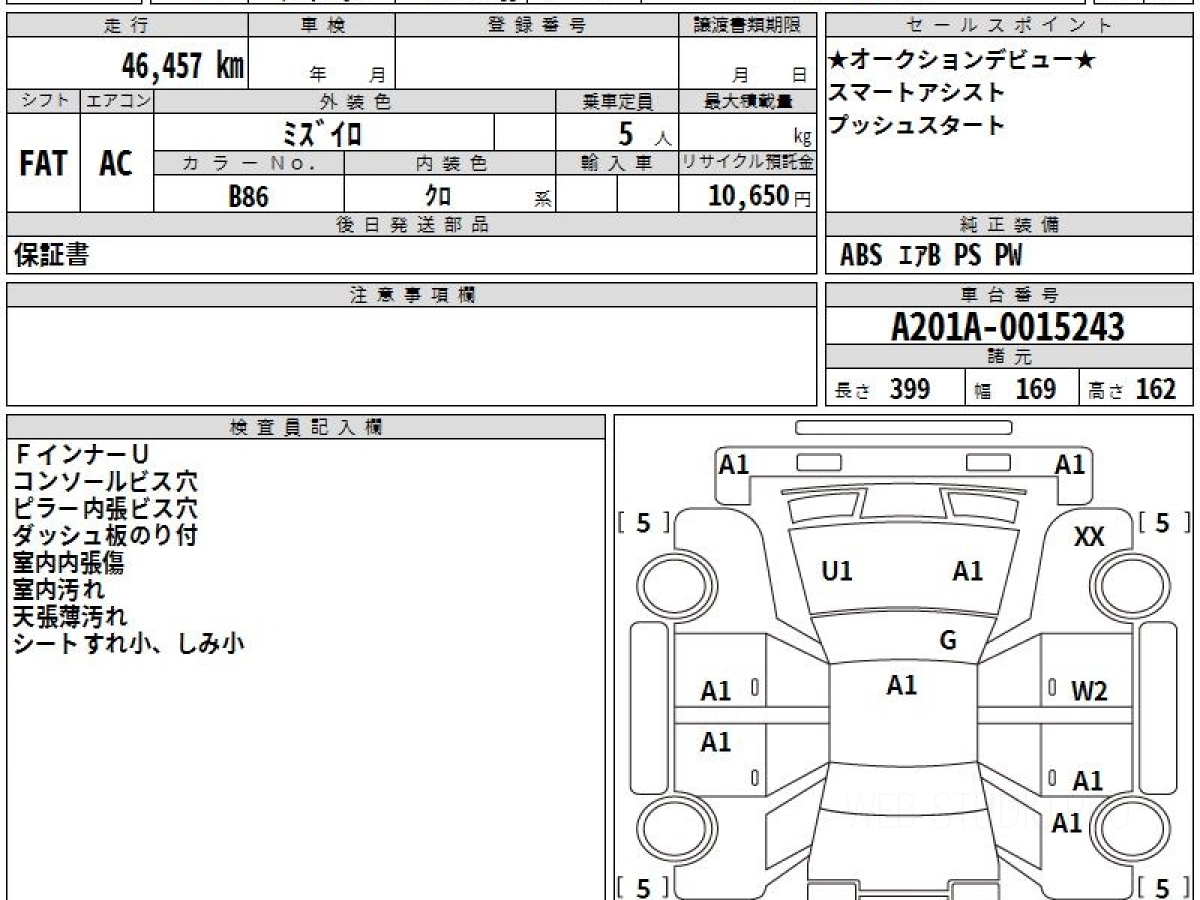This screenshot has width=1200, height=900.
Task: Click the カラーNo. header cell
Action: coord(249,163)
